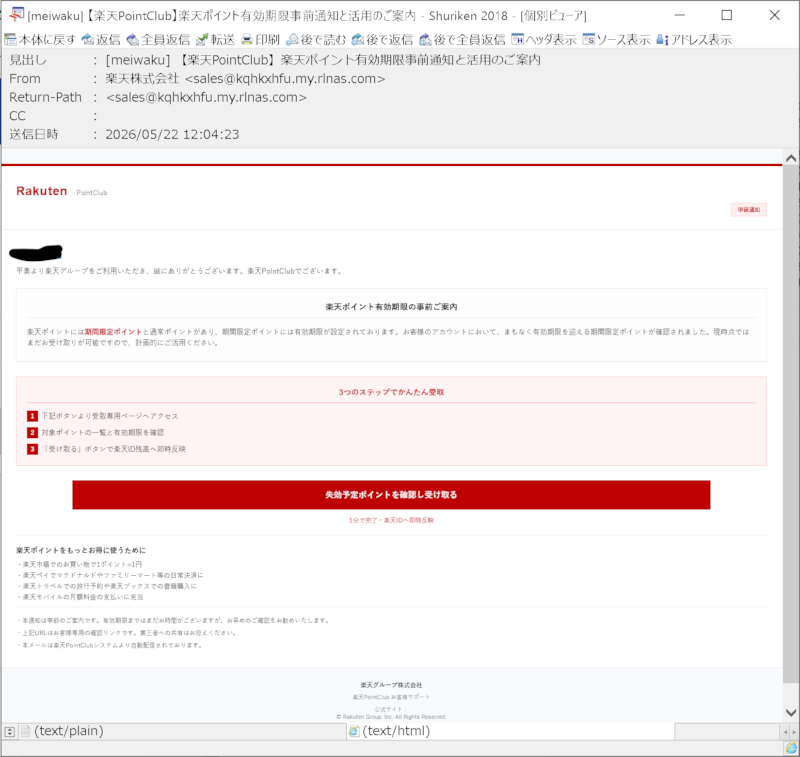Click the 事前通知 badge
800x757 pixels.
(748, 210)
